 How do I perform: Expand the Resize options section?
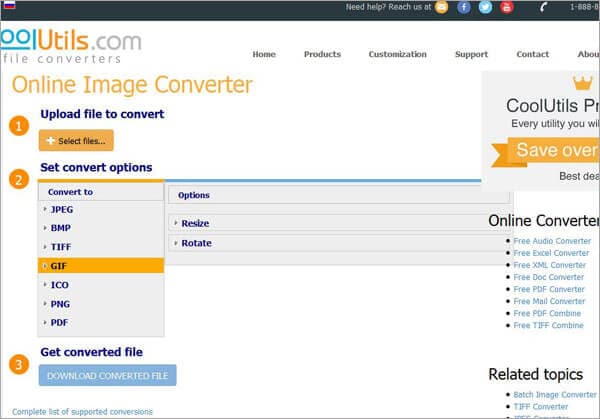[x=340, y=223]
